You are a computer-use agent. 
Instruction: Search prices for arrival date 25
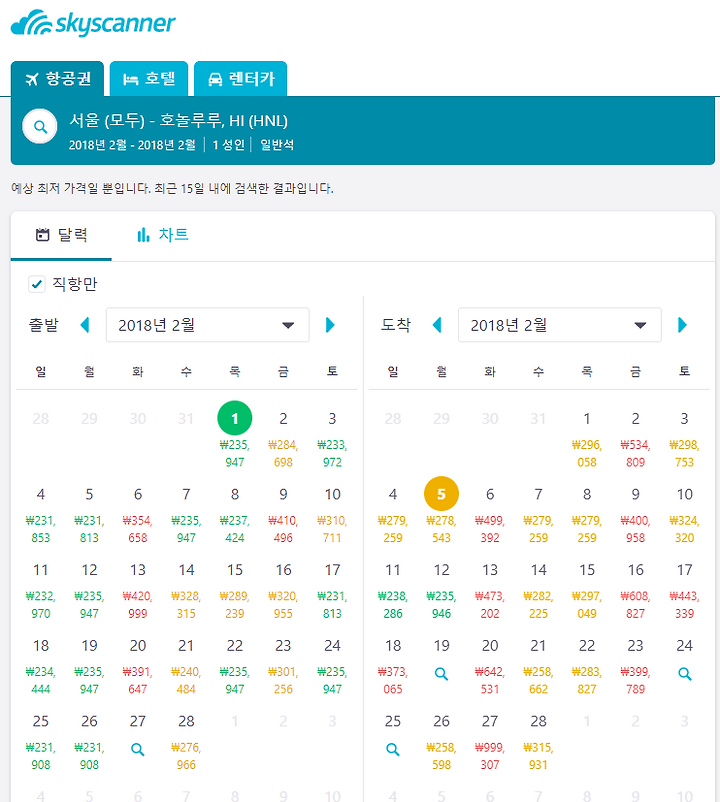393,749
